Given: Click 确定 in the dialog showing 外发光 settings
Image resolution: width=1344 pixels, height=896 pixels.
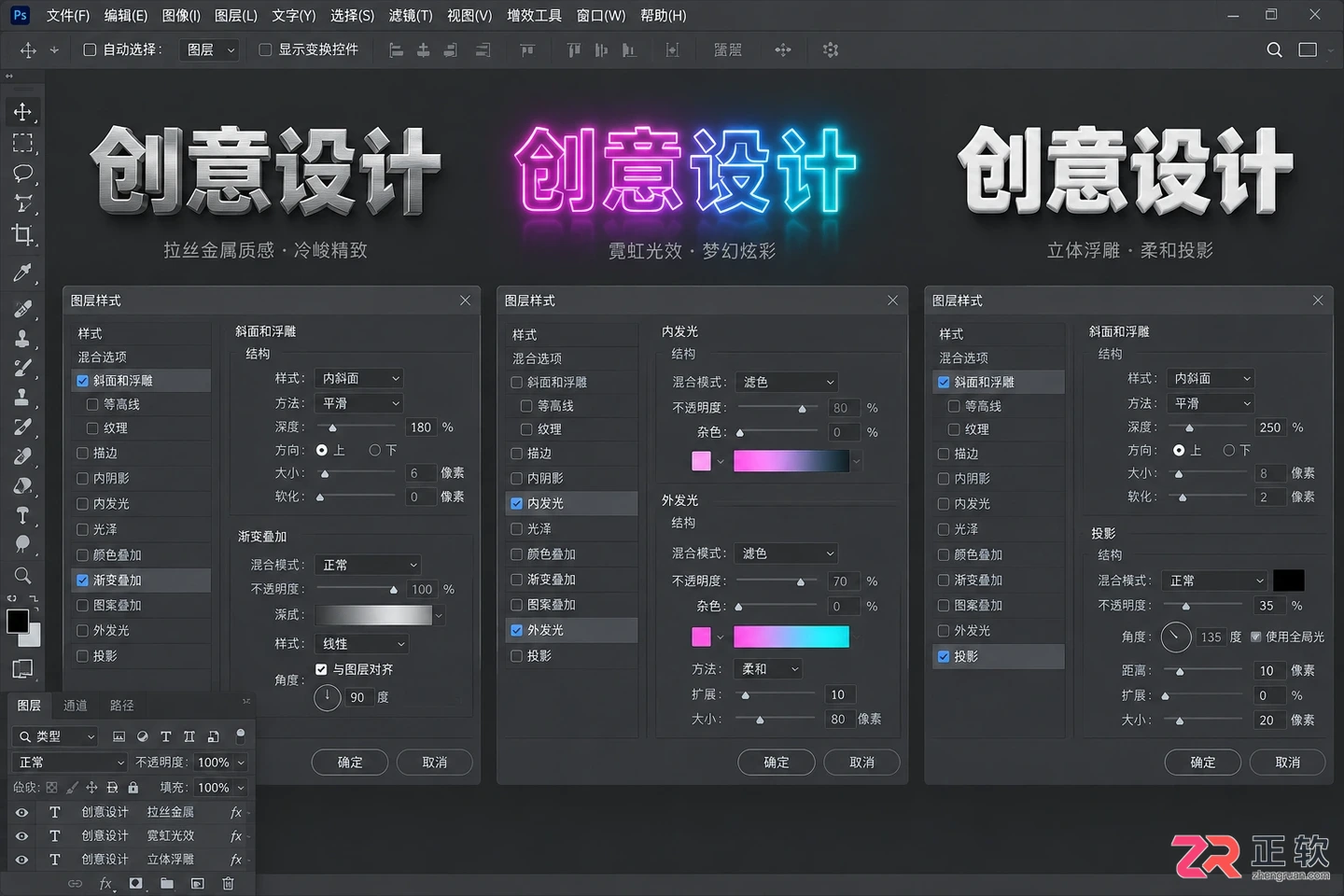Looking at the screenshot, I should point(777,763).
